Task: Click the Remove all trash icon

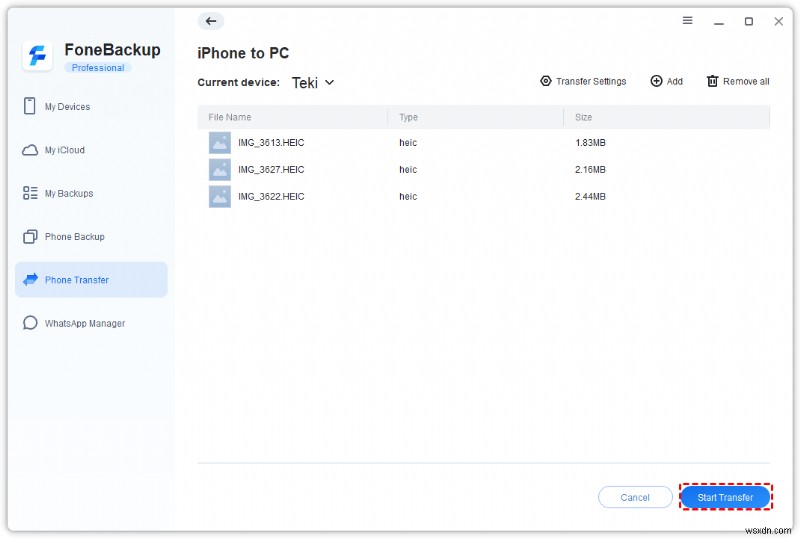Action: pyautogui.click(x=712, y=81)
